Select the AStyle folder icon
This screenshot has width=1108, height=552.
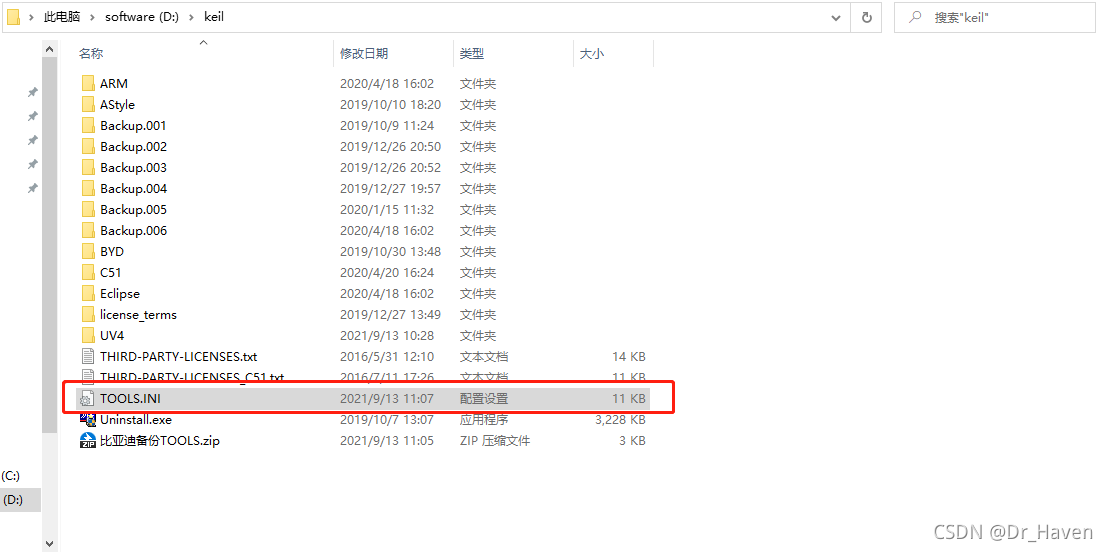[x=88, y=105]
